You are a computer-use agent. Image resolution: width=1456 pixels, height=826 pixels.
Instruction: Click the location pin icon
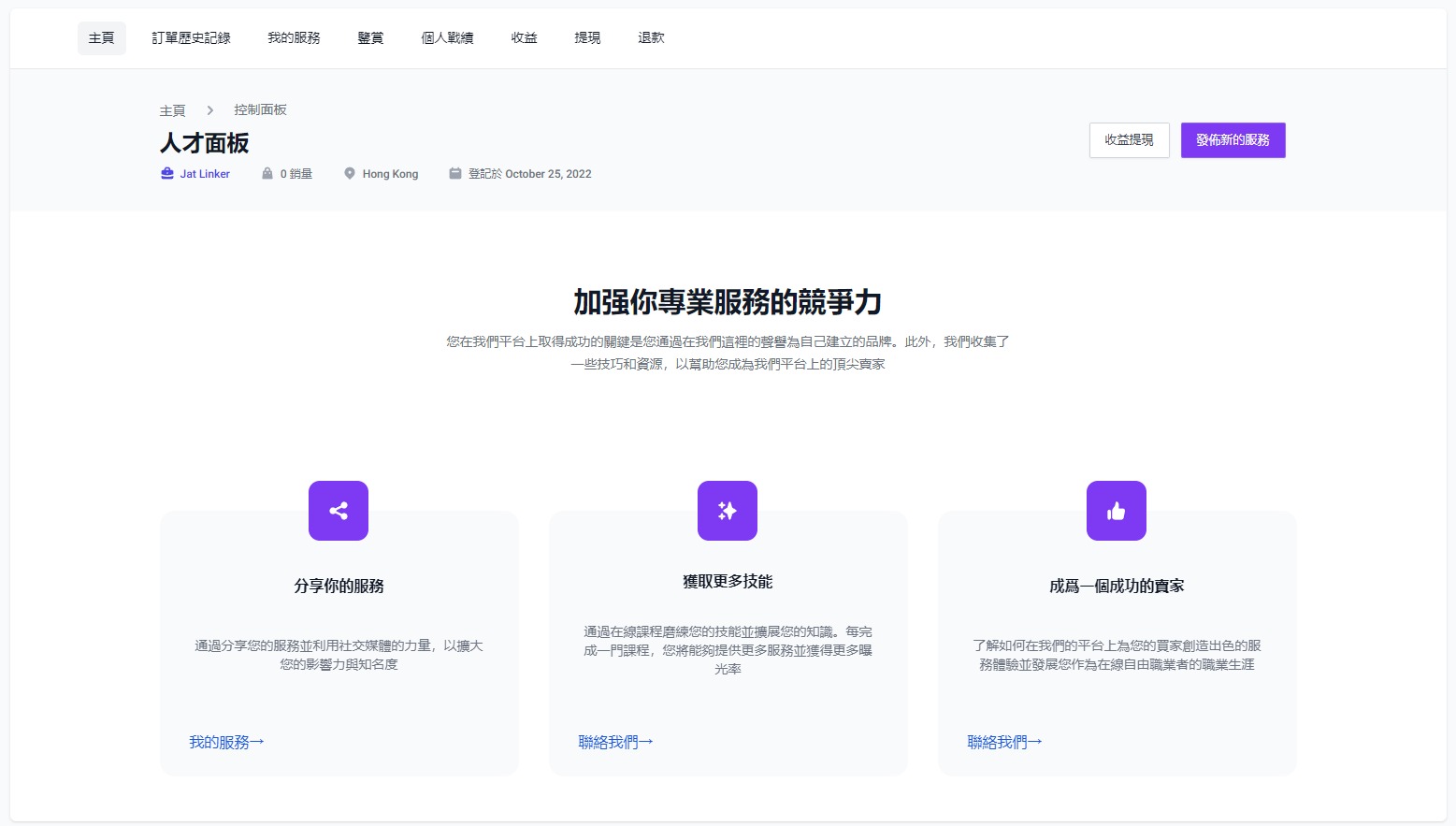350,174
